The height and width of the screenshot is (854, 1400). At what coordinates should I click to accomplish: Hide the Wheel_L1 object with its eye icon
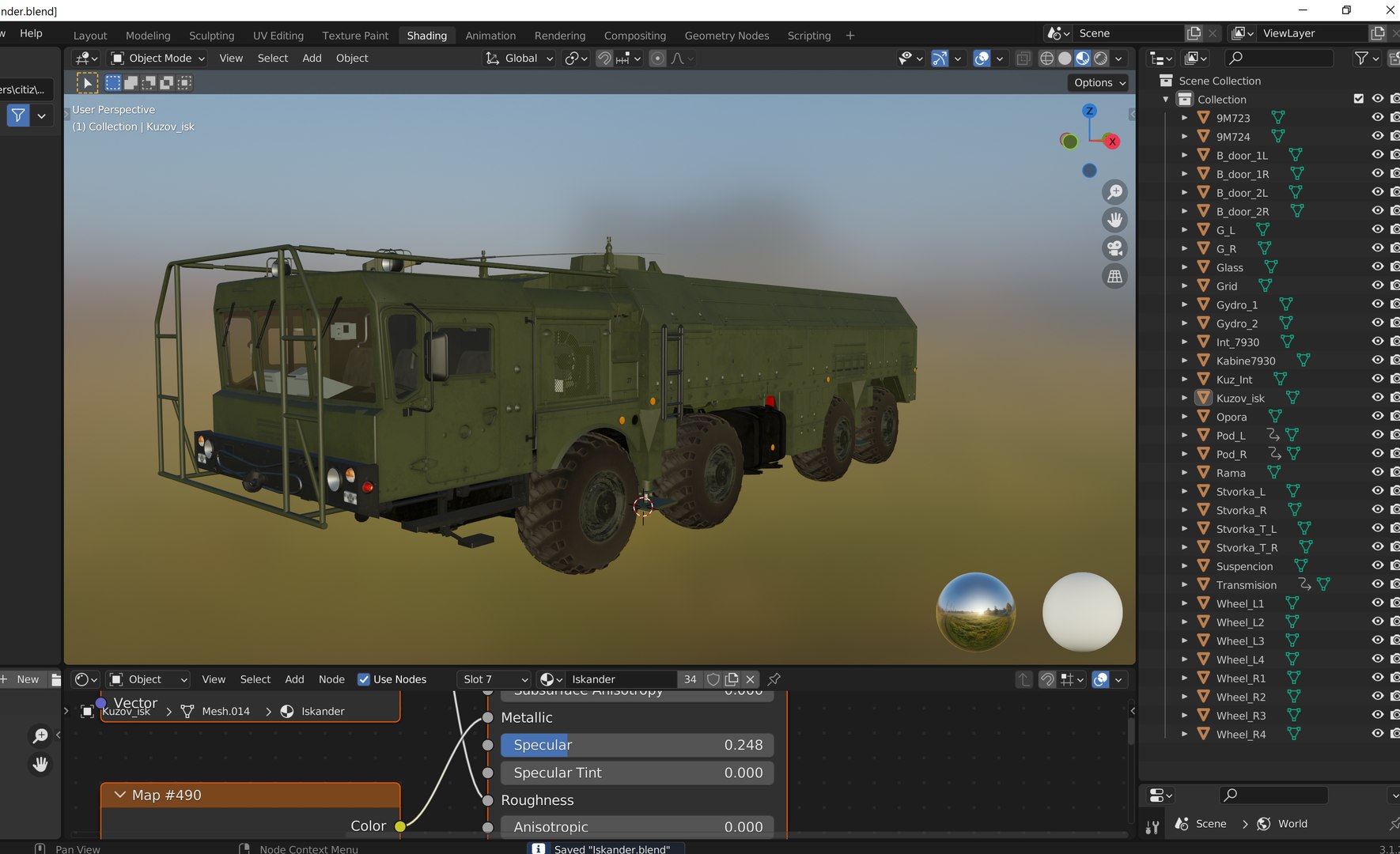pyautogui.click(x=1377, y=603)
